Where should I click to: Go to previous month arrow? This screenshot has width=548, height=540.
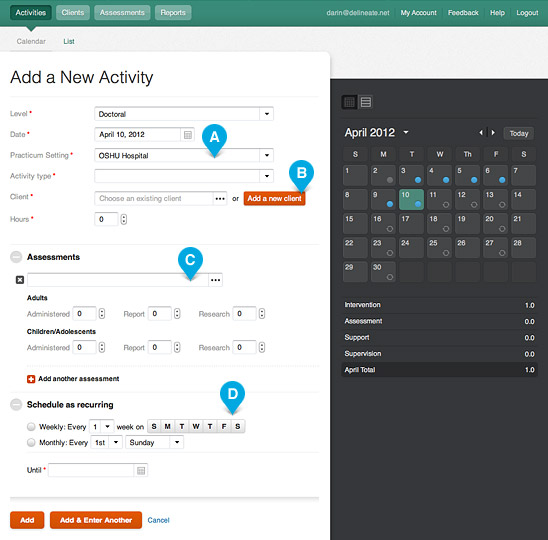click(481, 133)
